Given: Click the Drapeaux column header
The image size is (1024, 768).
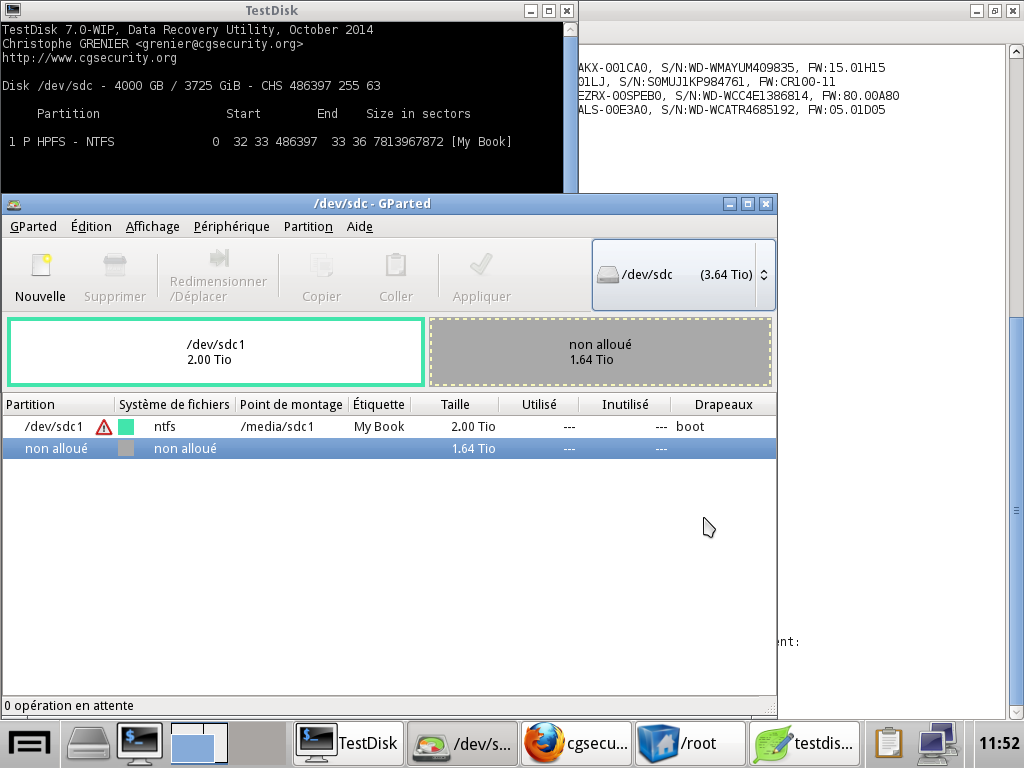Looking at the screenshot, I should 724,405.
